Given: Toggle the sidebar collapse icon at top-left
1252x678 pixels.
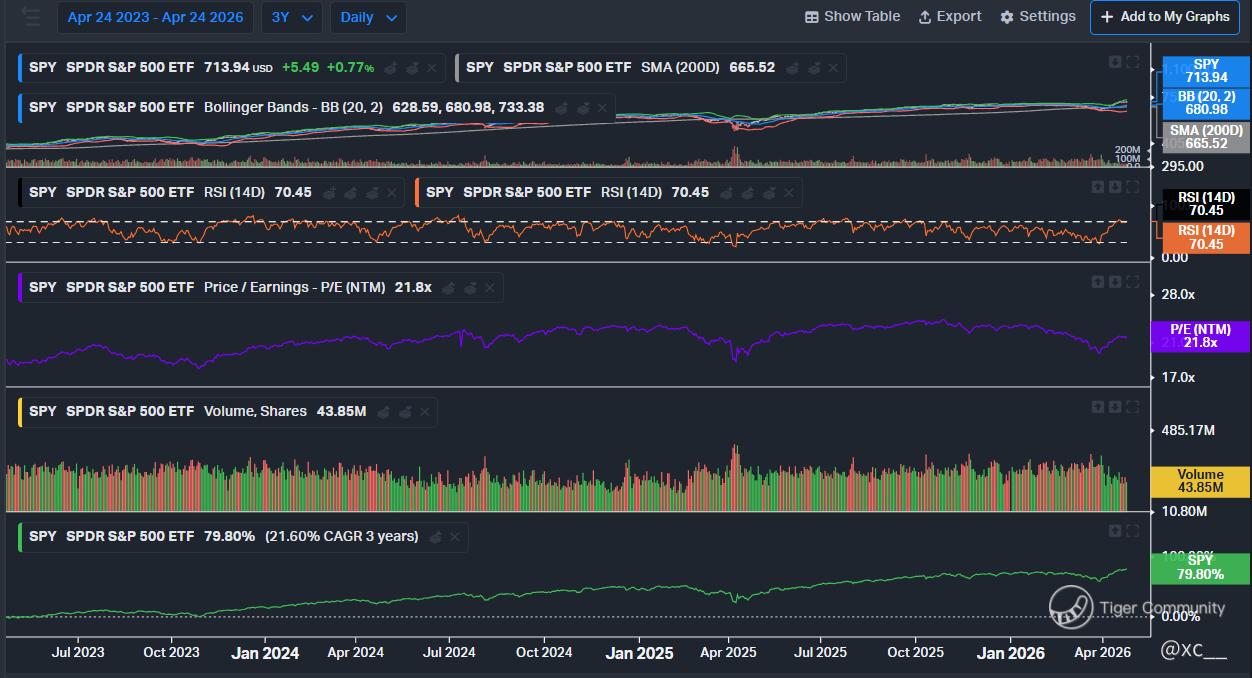Looking at the screenshot, I should pyautogui.click(x=30, y=17).
